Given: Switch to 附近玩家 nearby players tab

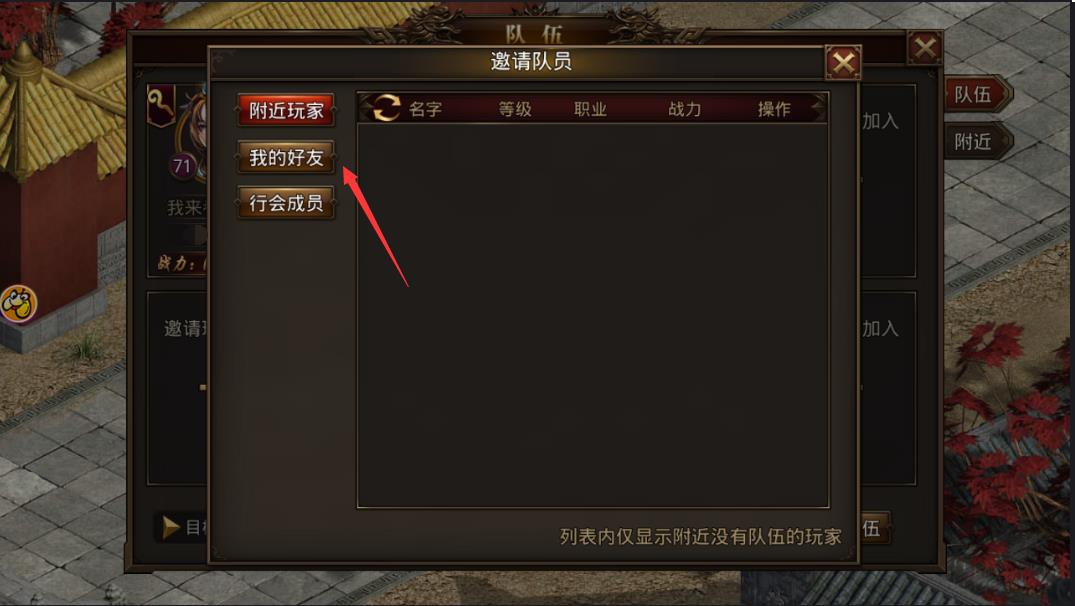Looking at the screenshot, I should coord(286,110).
